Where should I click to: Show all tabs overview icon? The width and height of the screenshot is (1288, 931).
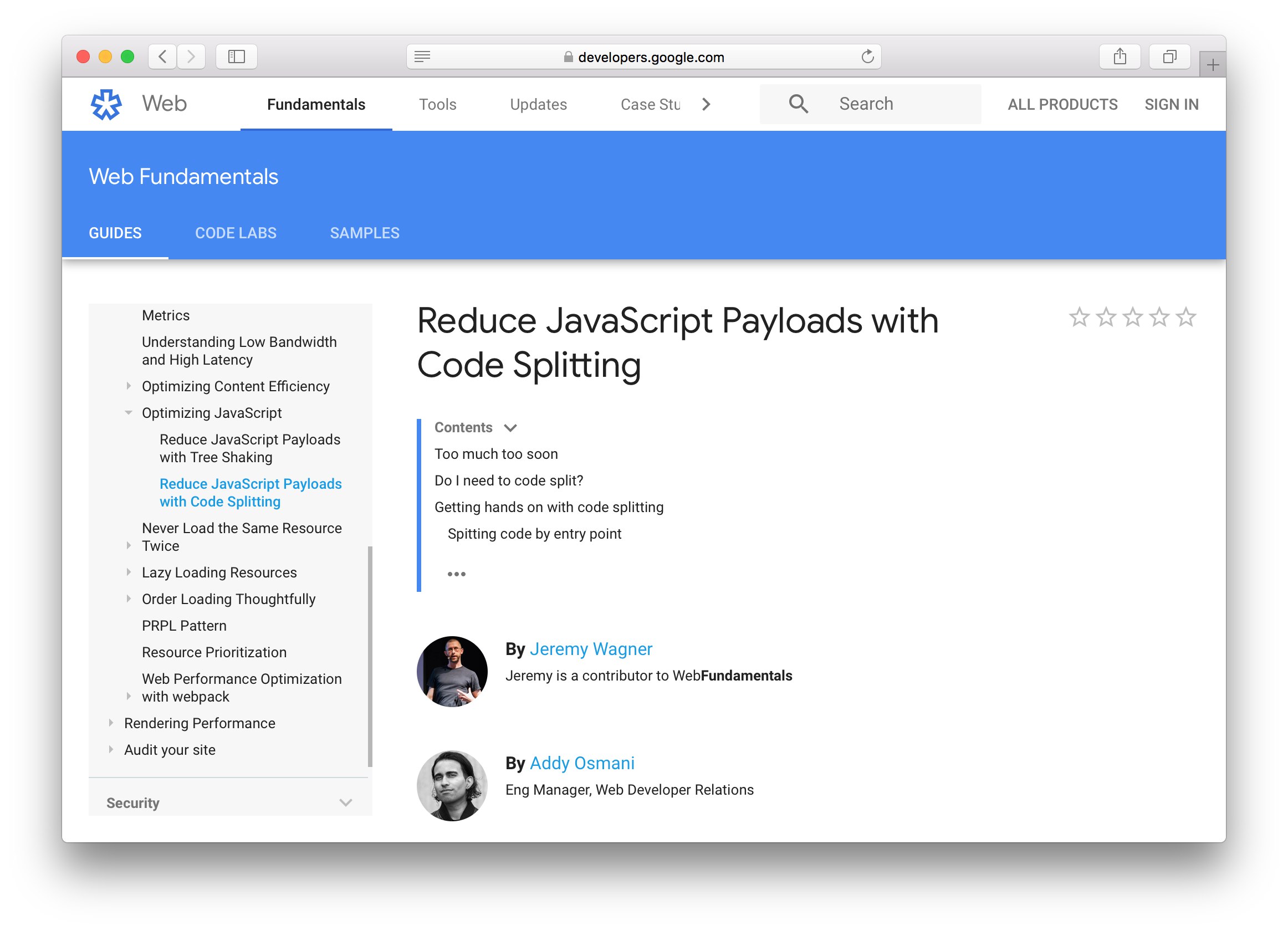pos(1169,57)
